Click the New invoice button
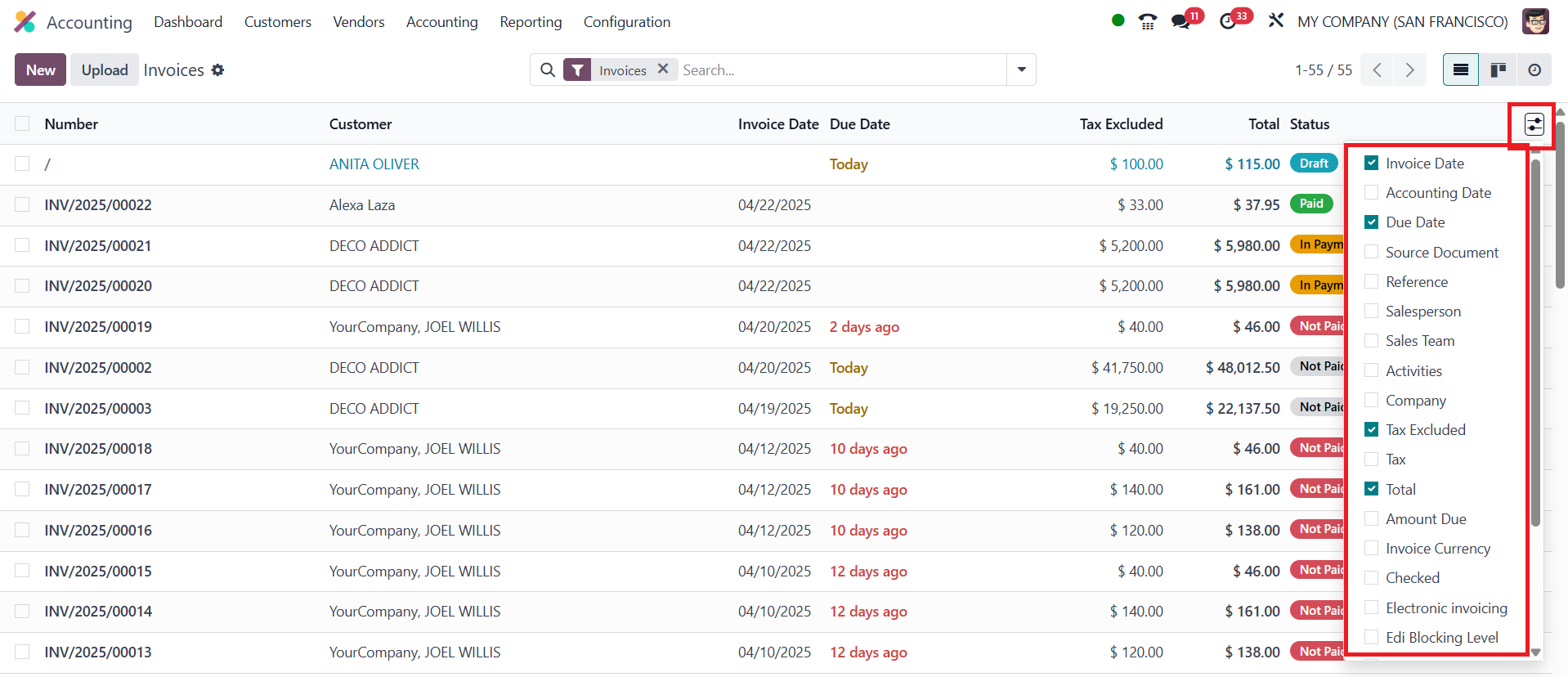Viewport: 1568px width, 677px height. point(40,70)
